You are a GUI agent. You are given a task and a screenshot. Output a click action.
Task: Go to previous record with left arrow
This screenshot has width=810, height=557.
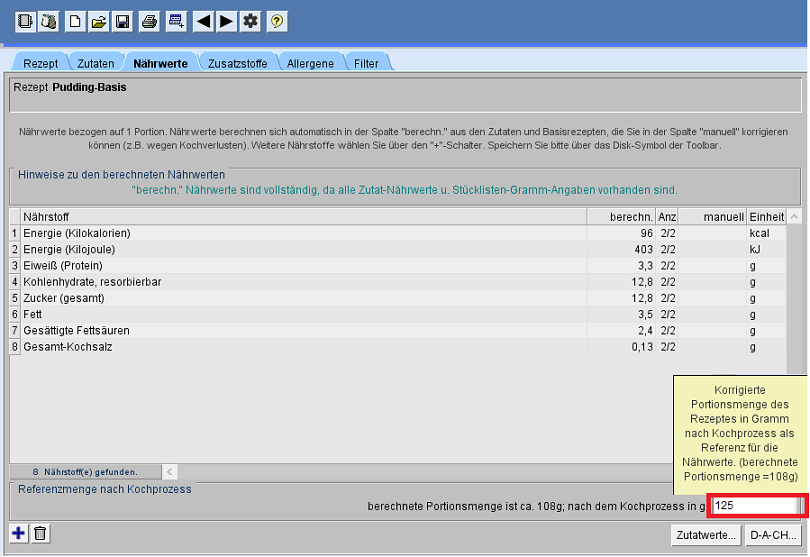coord(203,21)
